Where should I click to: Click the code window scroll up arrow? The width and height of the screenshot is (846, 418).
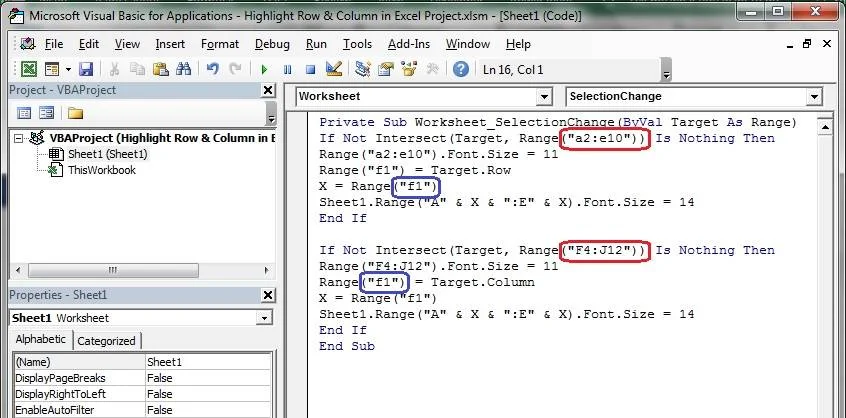point(824,127)
